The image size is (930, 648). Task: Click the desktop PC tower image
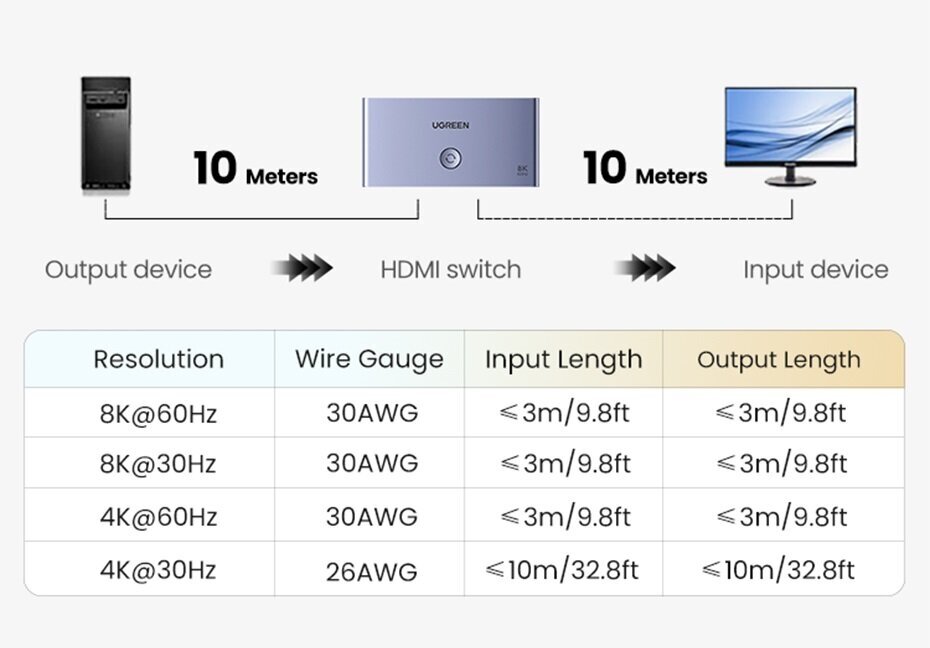coord(105,135)
